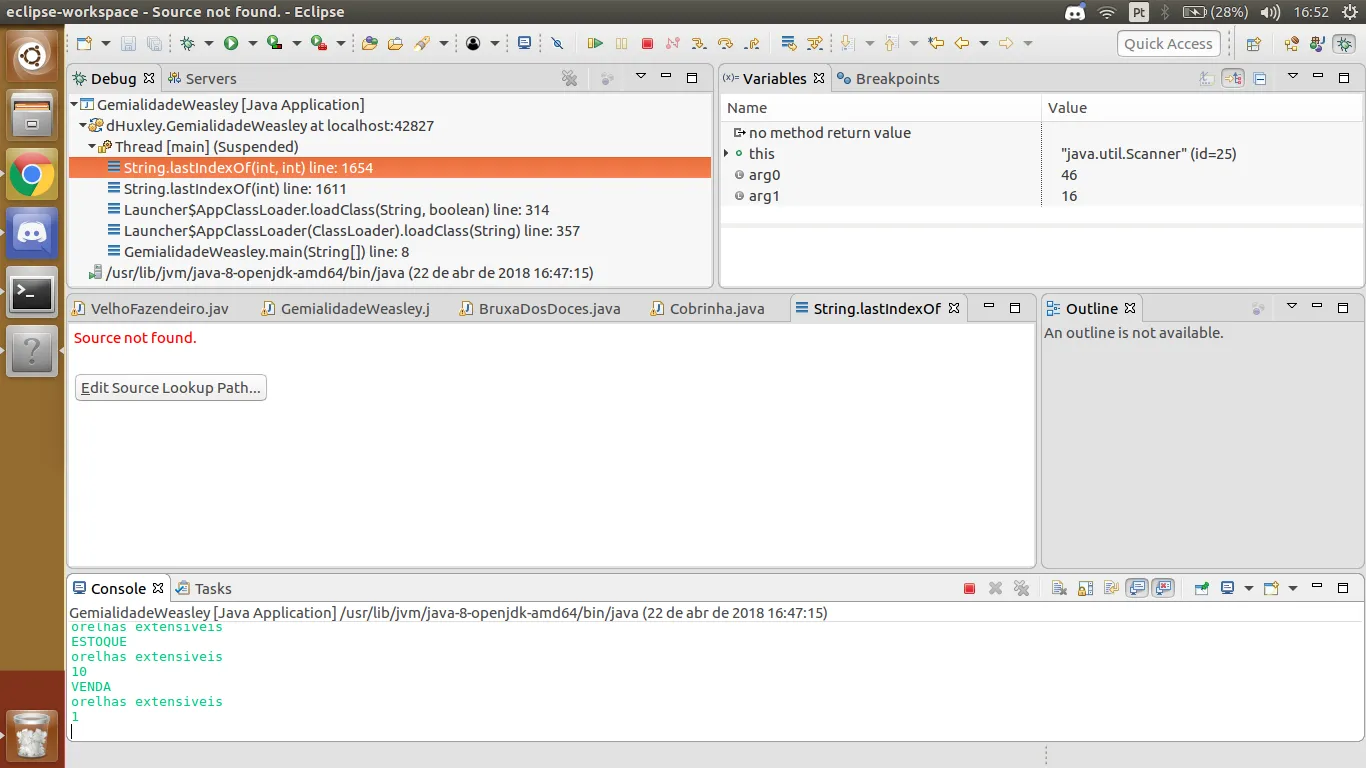Click the Step Over icon
The height and width of the screenshot is (768, 1366).
(726, 43)
